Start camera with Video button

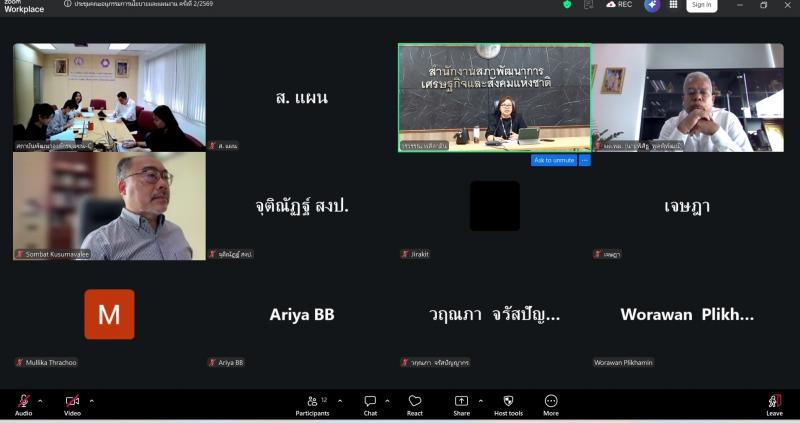coord(72,405)
